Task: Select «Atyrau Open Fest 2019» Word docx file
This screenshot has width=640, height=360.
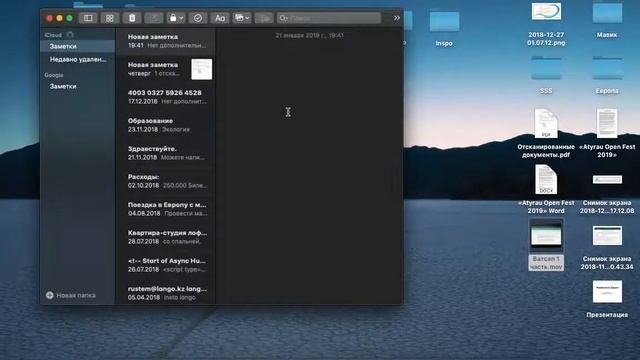Action: click(546, 189)
